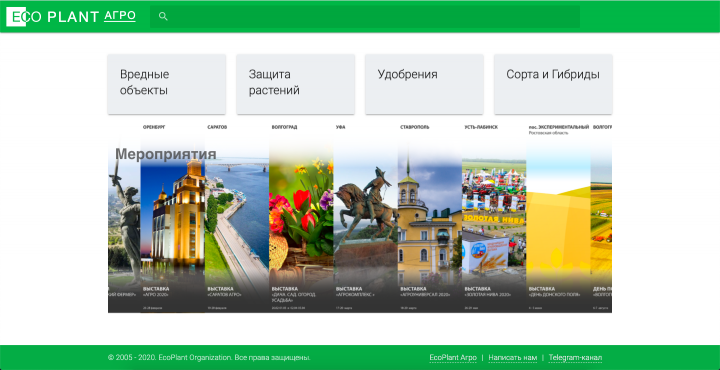Open the АГРО header link
The height and width of the screenshot is (370, 720).
(120, 16)
